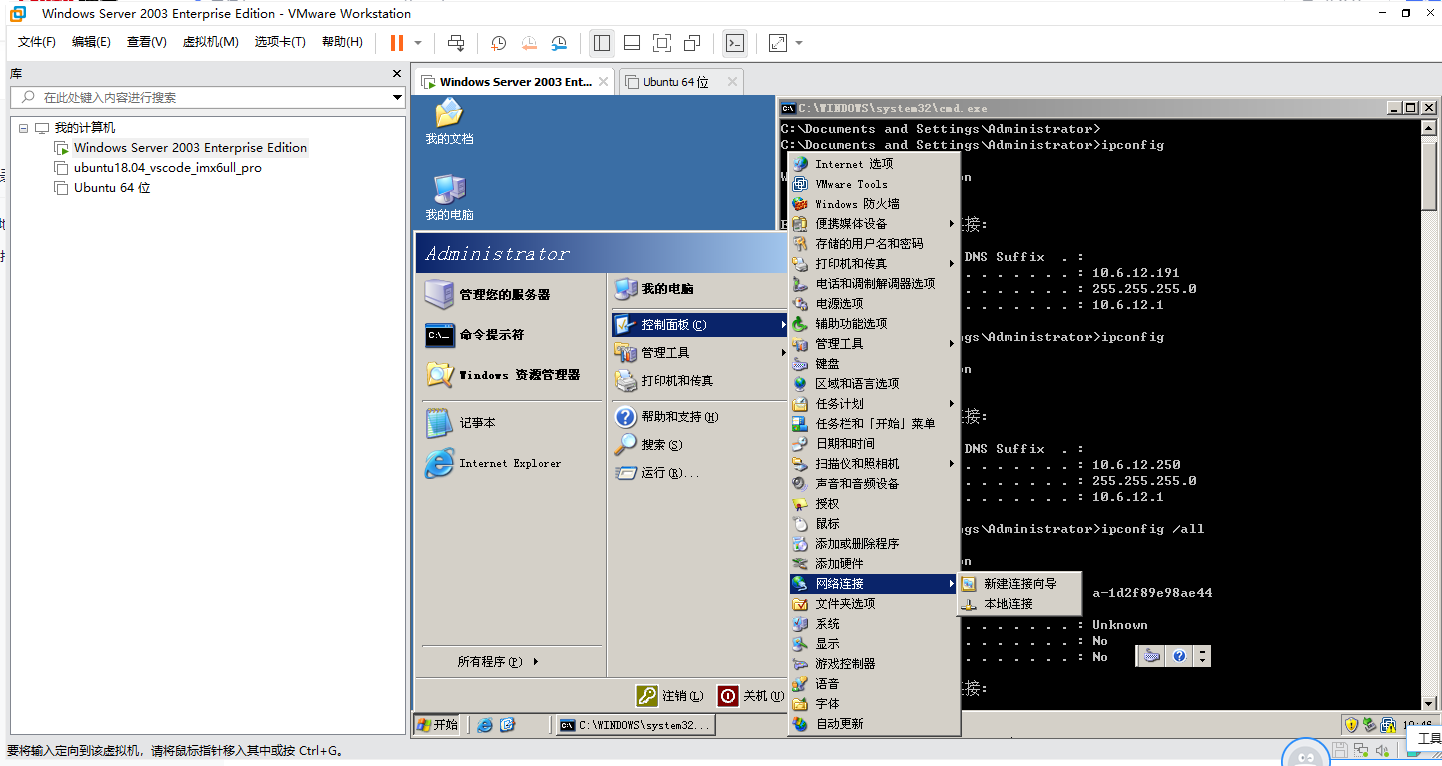
Task: Close the library panel
Action: (397, 74)
